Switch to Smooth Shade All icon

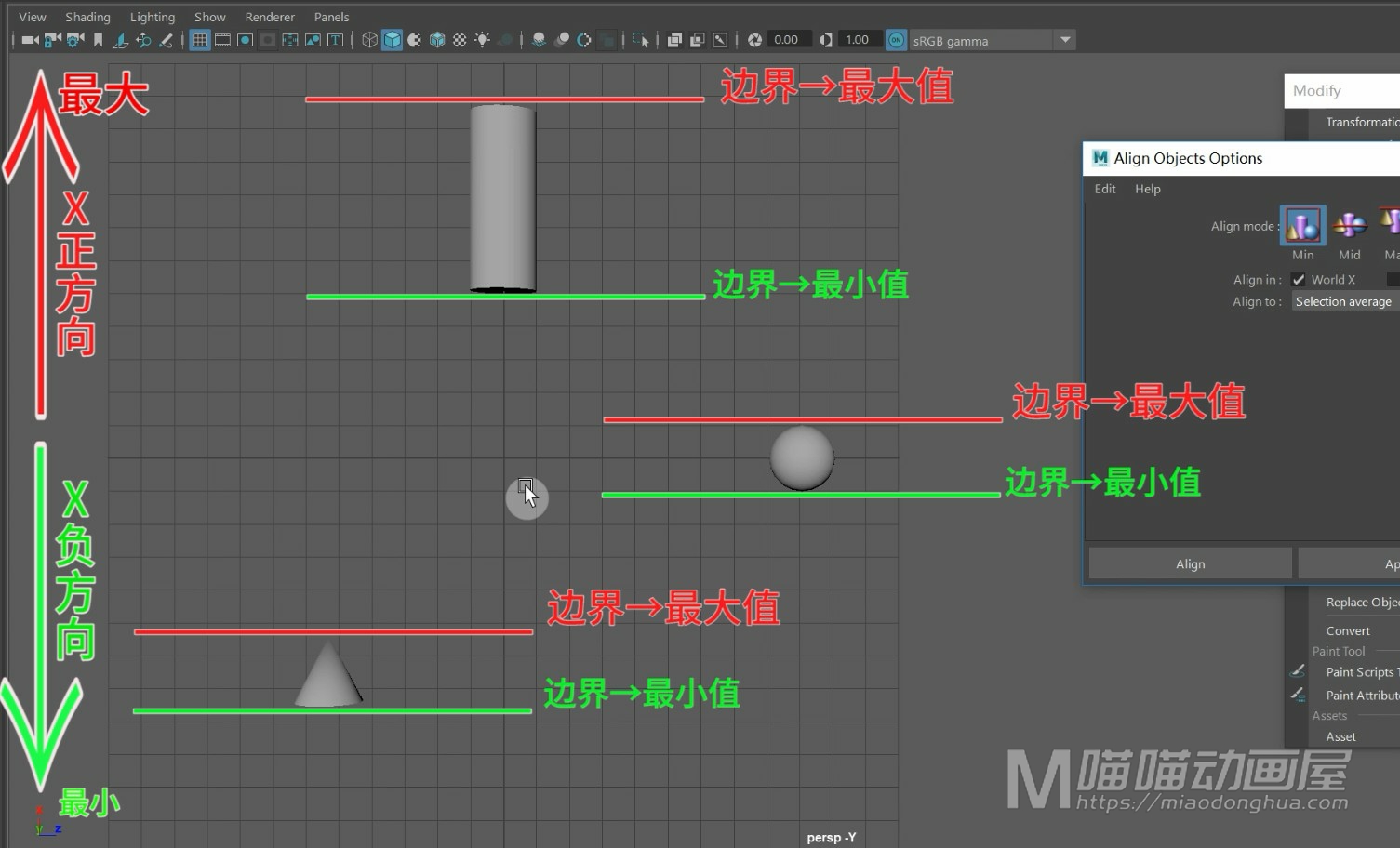click(x=393, y=40)
